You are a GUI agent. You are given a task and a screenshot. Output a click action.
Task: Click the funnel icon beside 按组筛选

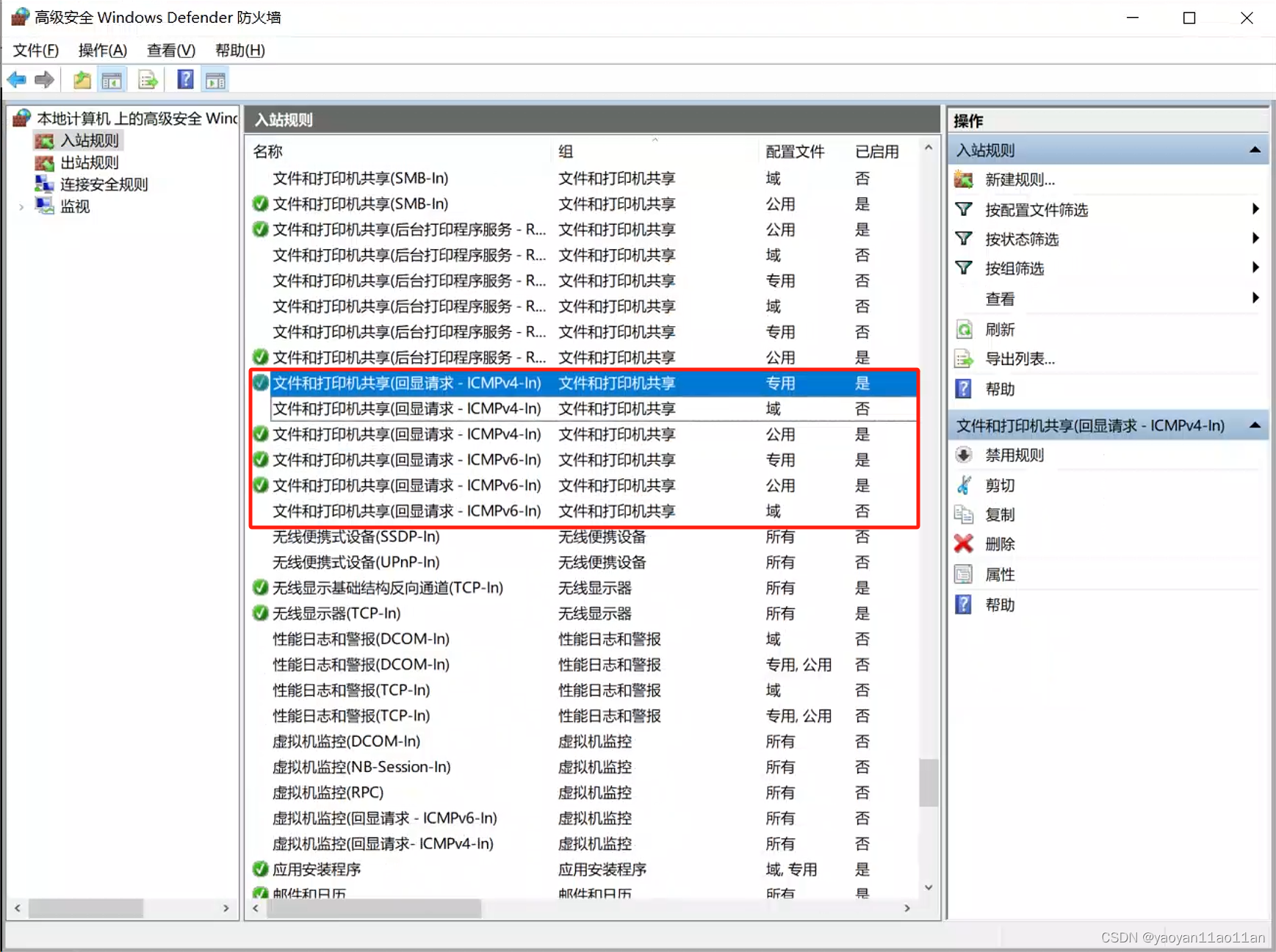[x=964, y=268]
